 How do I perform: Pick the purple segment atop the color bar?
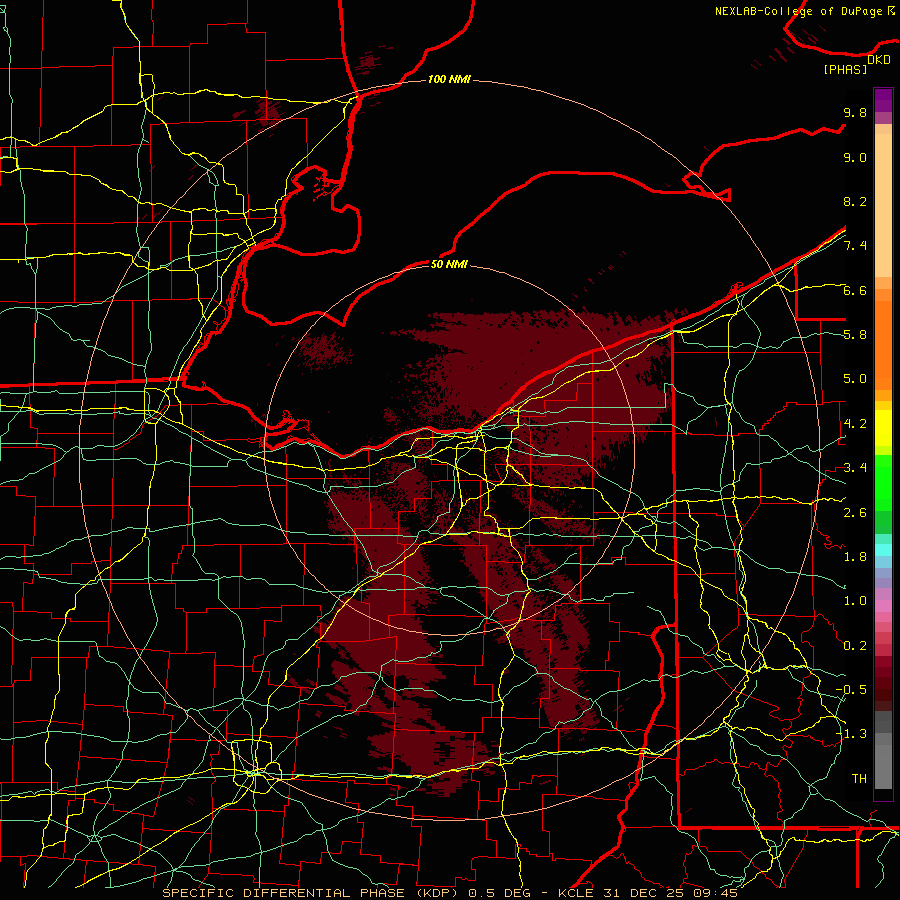coord(883,100)
